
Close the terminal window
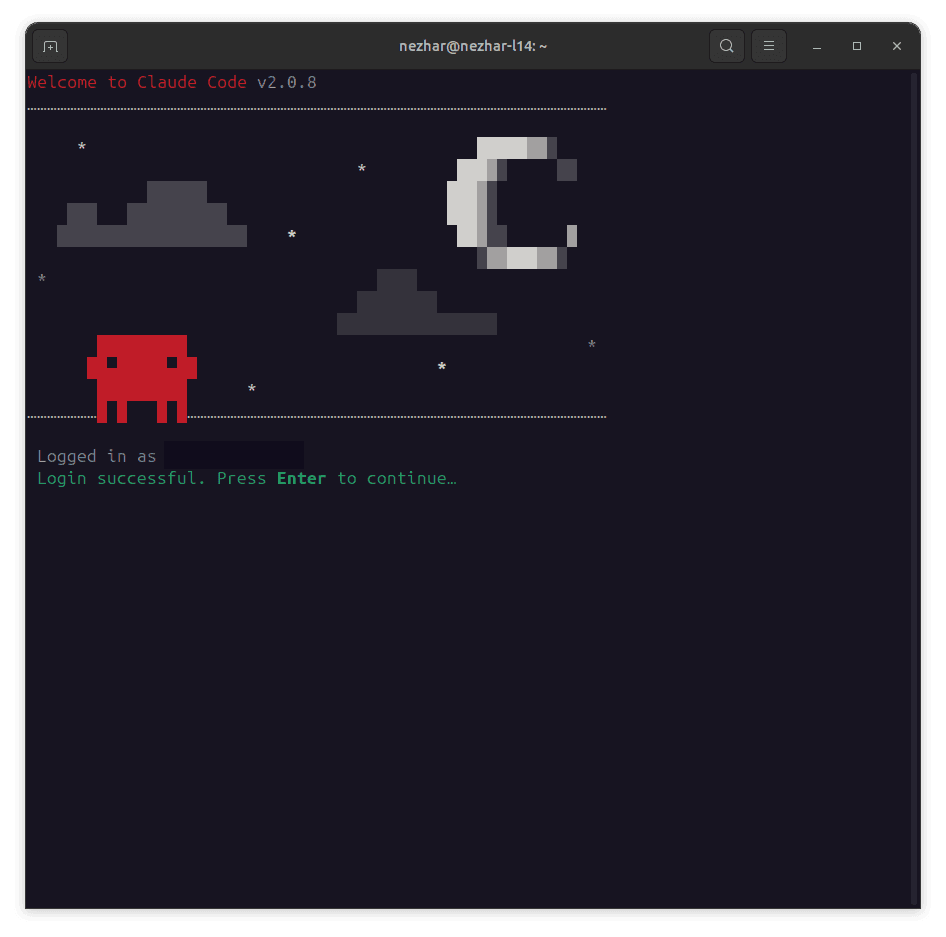coord(897,46)
